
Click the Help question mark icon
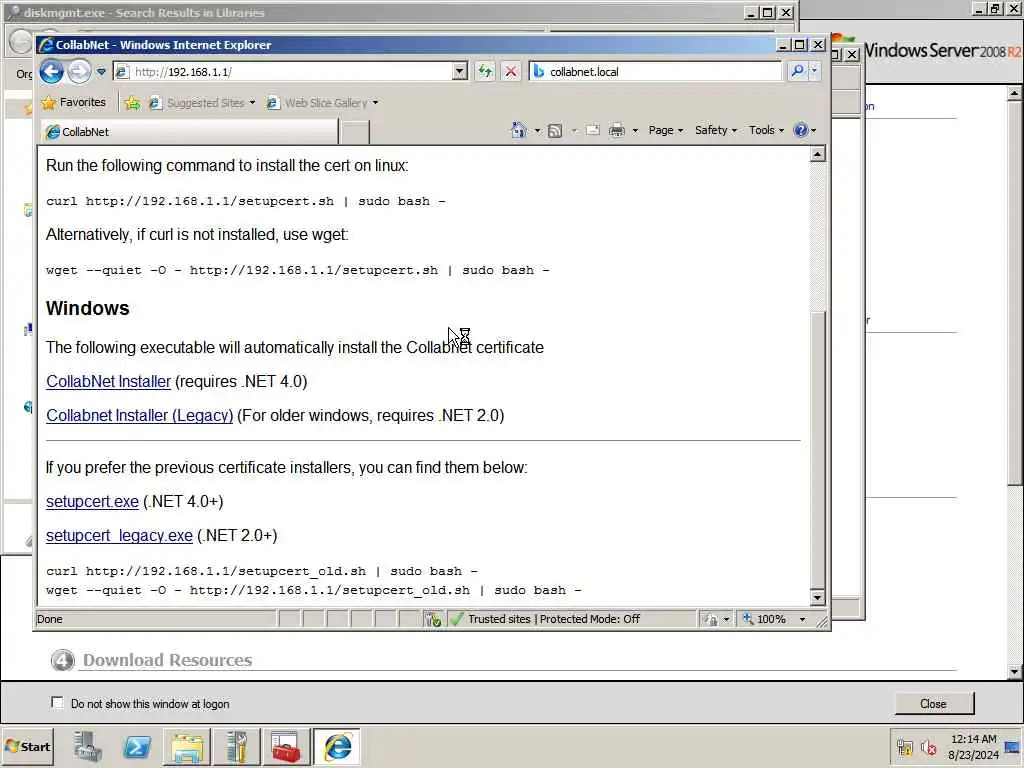point(801,130)
